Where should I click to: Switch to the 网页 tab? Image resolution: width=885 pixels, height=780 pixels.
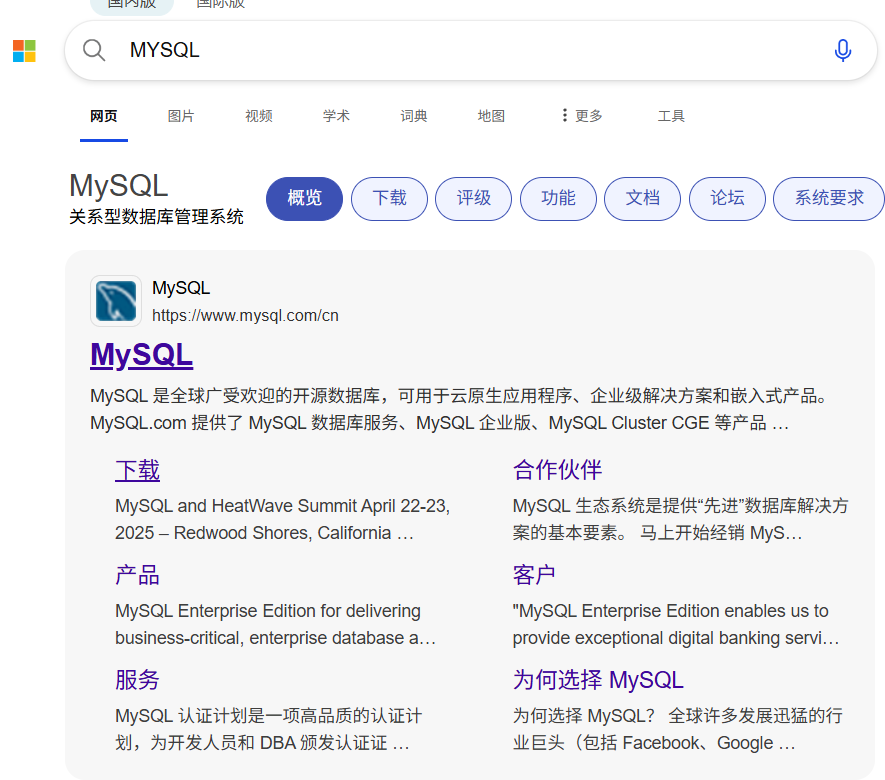point(104,116)
